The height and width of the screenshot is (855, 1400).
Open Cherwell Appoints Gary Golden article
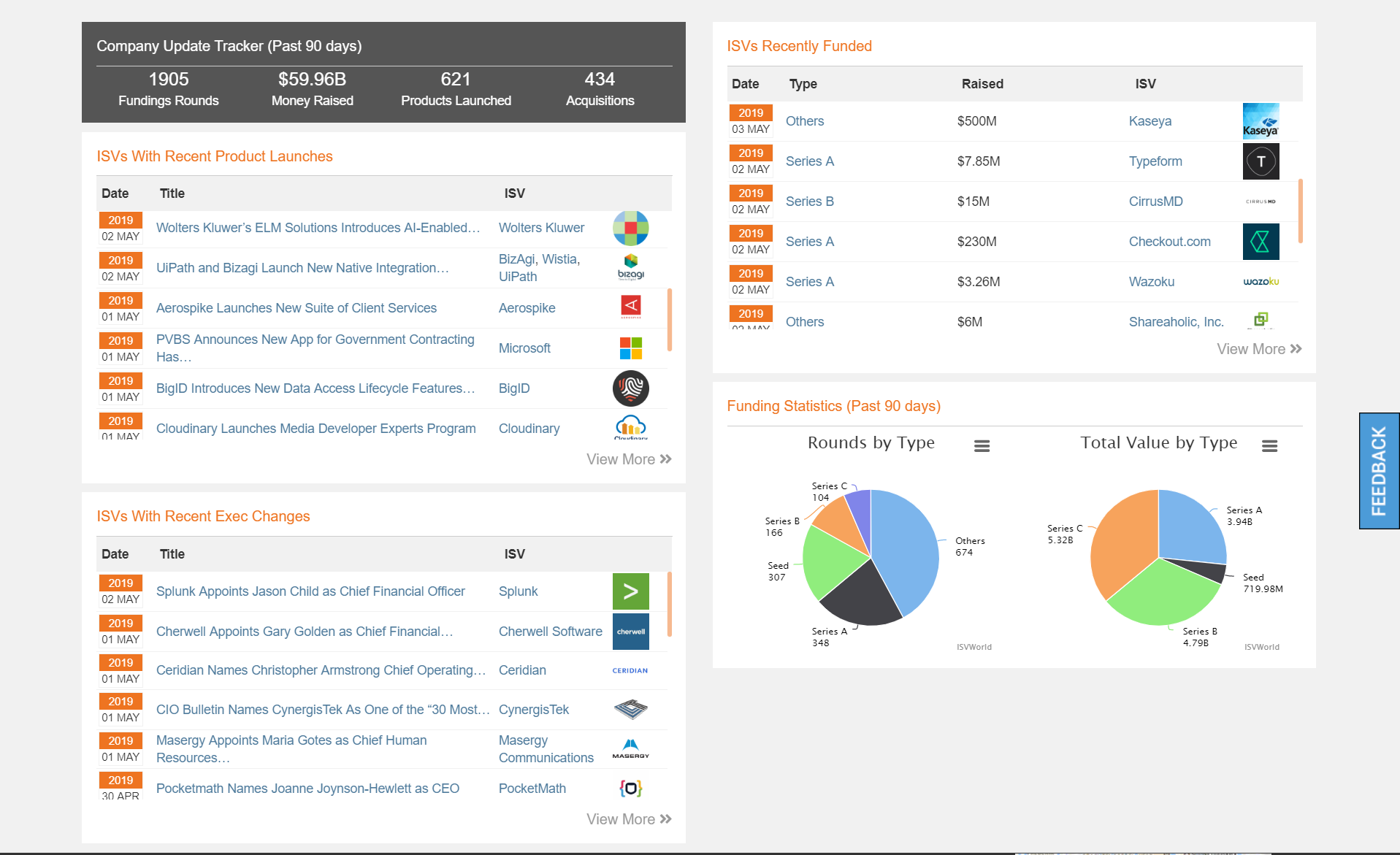click(x=305, y=632)
